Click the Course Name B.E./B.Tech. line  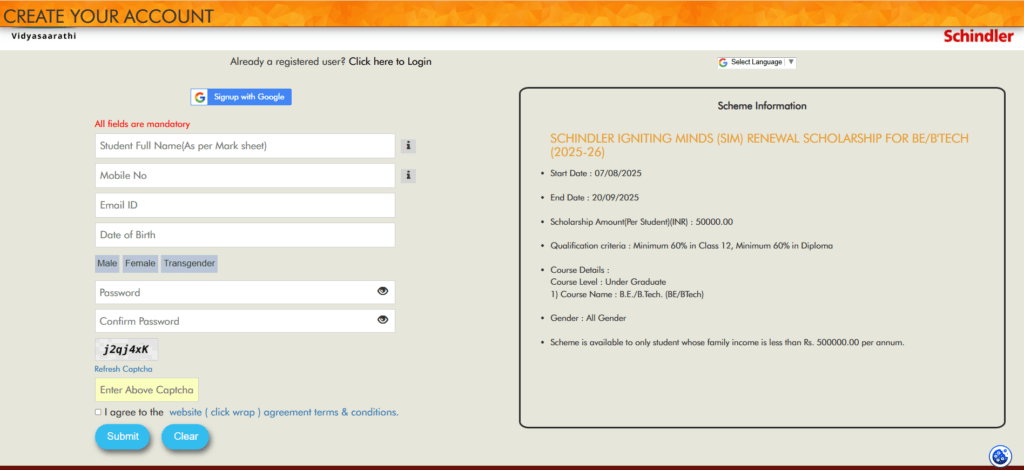(x=627, y=294)
